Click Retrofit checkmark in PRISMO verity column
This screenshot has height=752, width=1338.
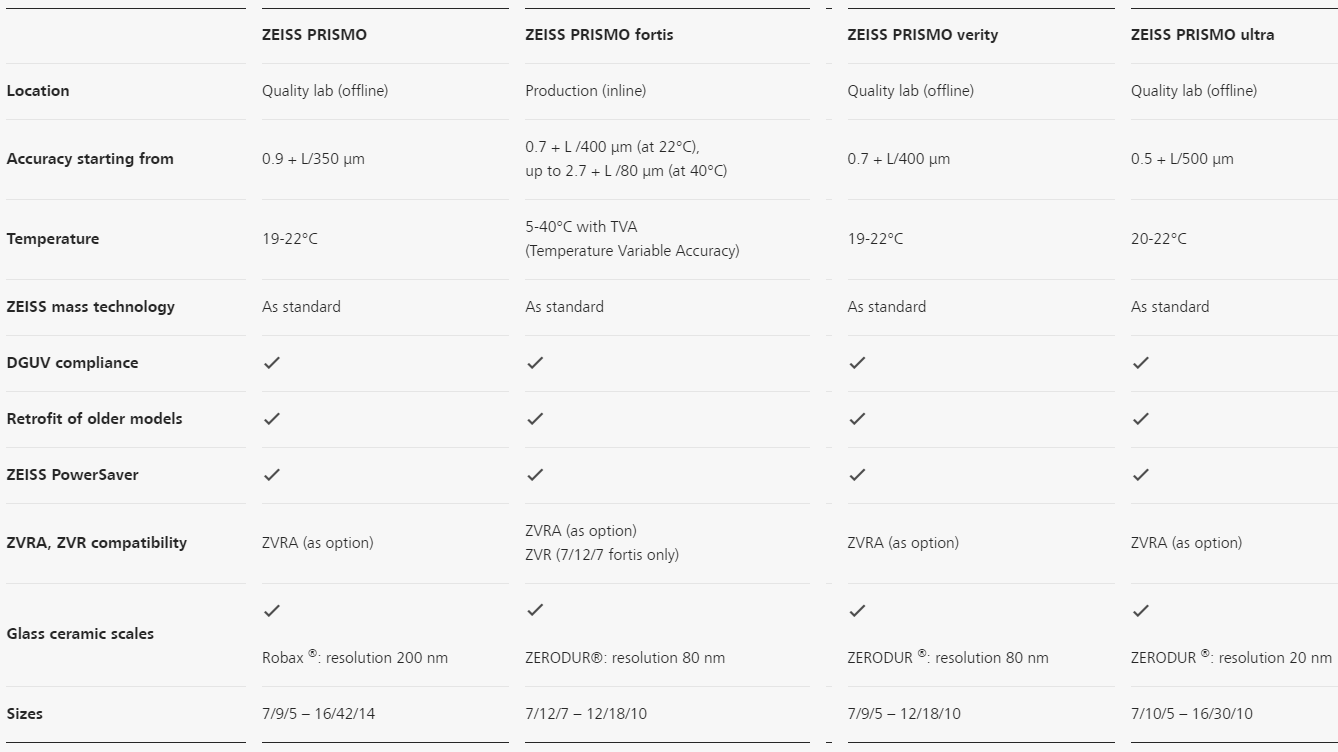point(857,419)
